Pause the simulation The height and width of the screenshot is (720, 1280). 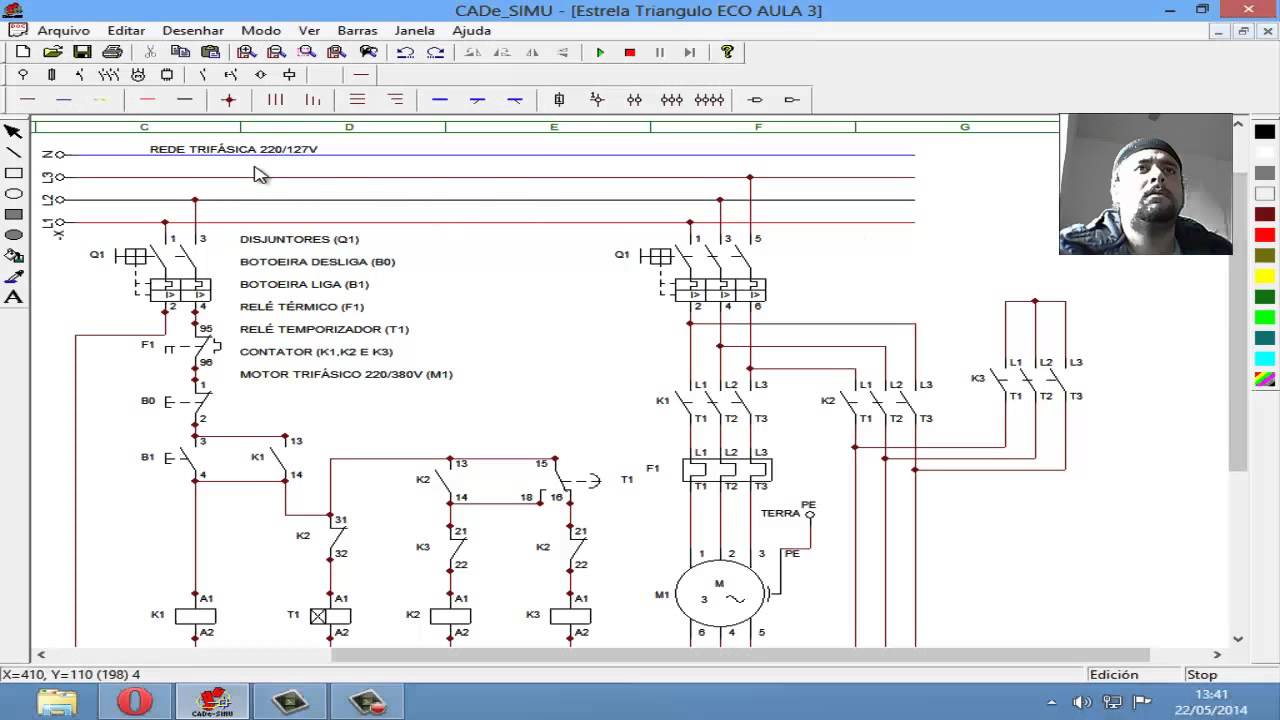click(x=660, y=52)
